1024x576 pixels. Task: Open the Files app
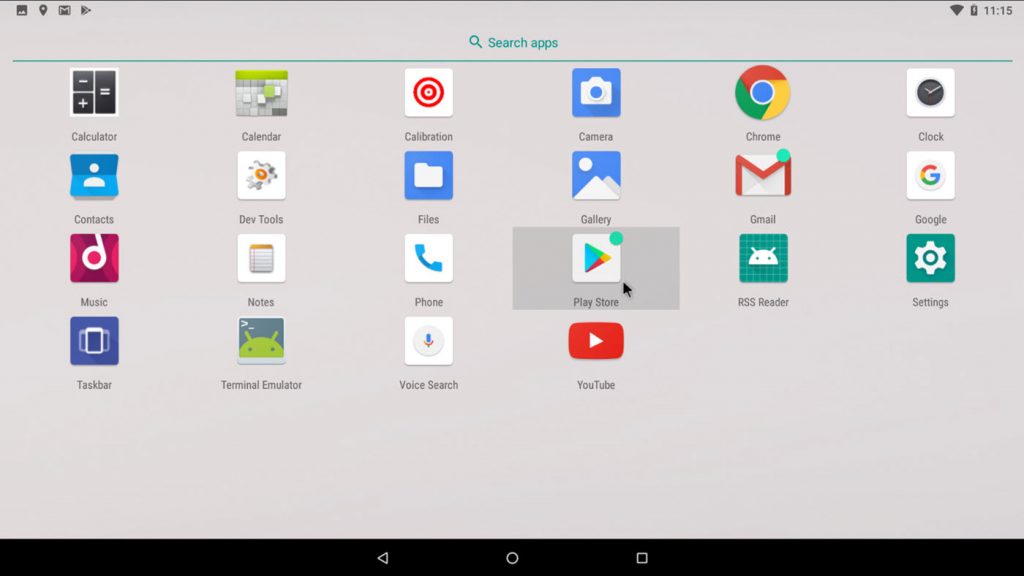[428, 176]
